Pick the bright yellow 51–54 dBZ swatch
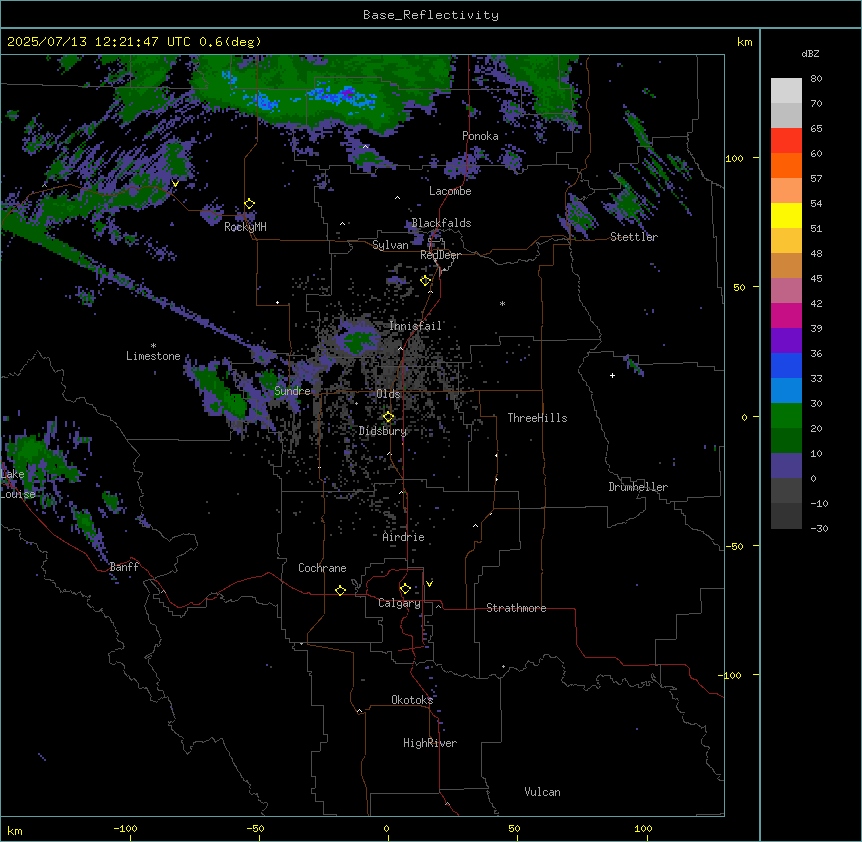Viewport: 862px width, 842px height. [x=786, y=215]
